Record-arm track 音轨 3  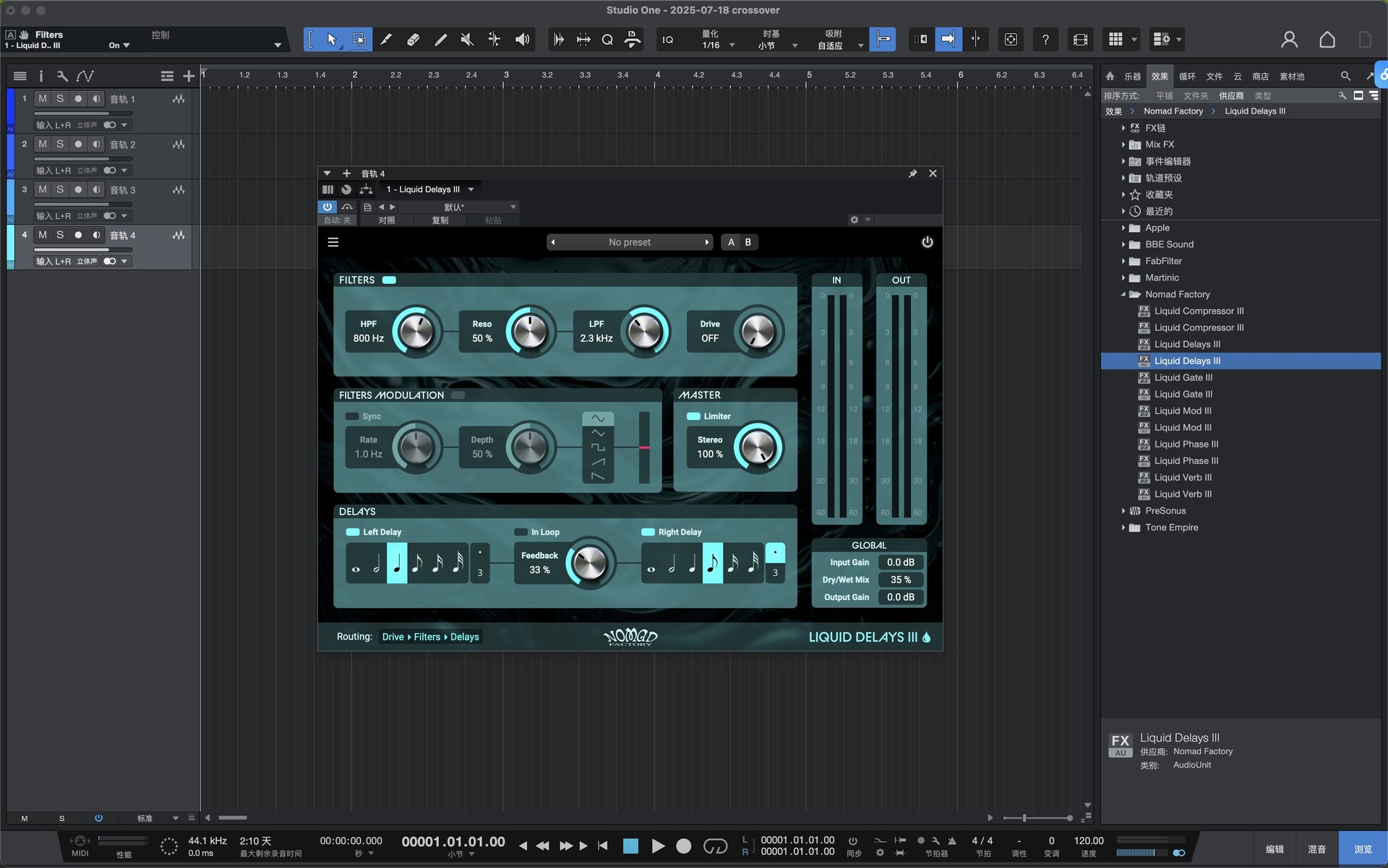[x=78, y=190]
